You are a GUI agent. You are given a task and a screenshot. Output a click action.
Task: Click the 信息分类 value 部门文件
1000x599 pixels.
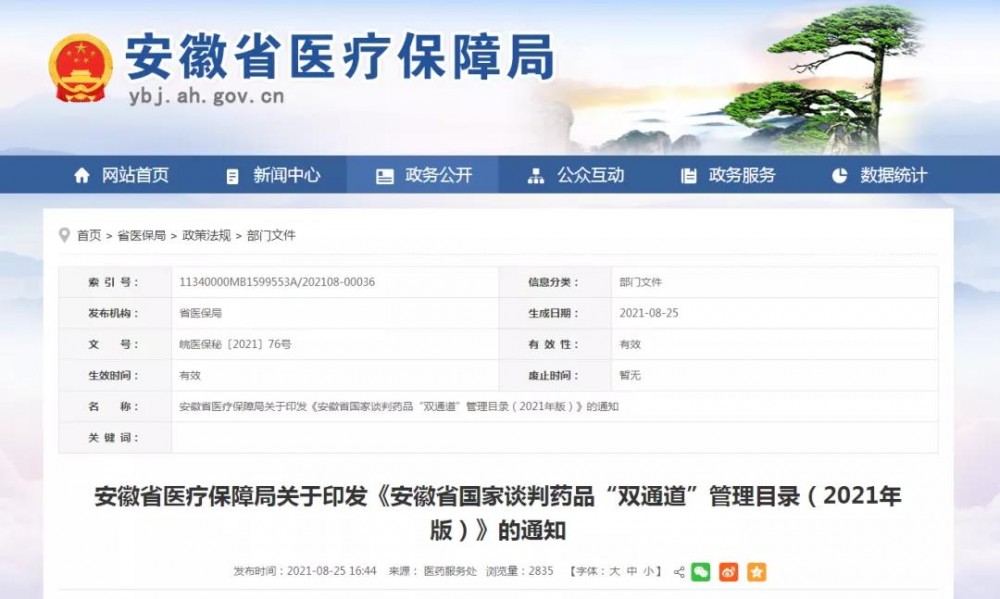640,282
